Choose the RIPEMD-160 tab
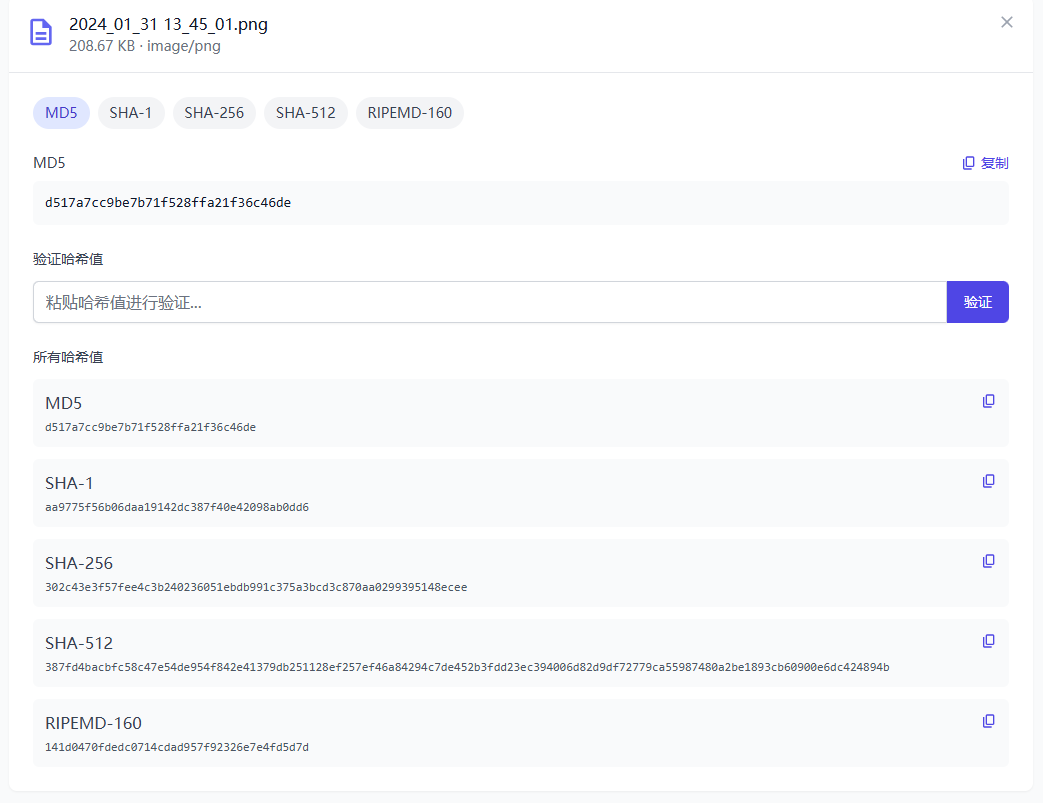The image size is (1043, 803). 409,113
